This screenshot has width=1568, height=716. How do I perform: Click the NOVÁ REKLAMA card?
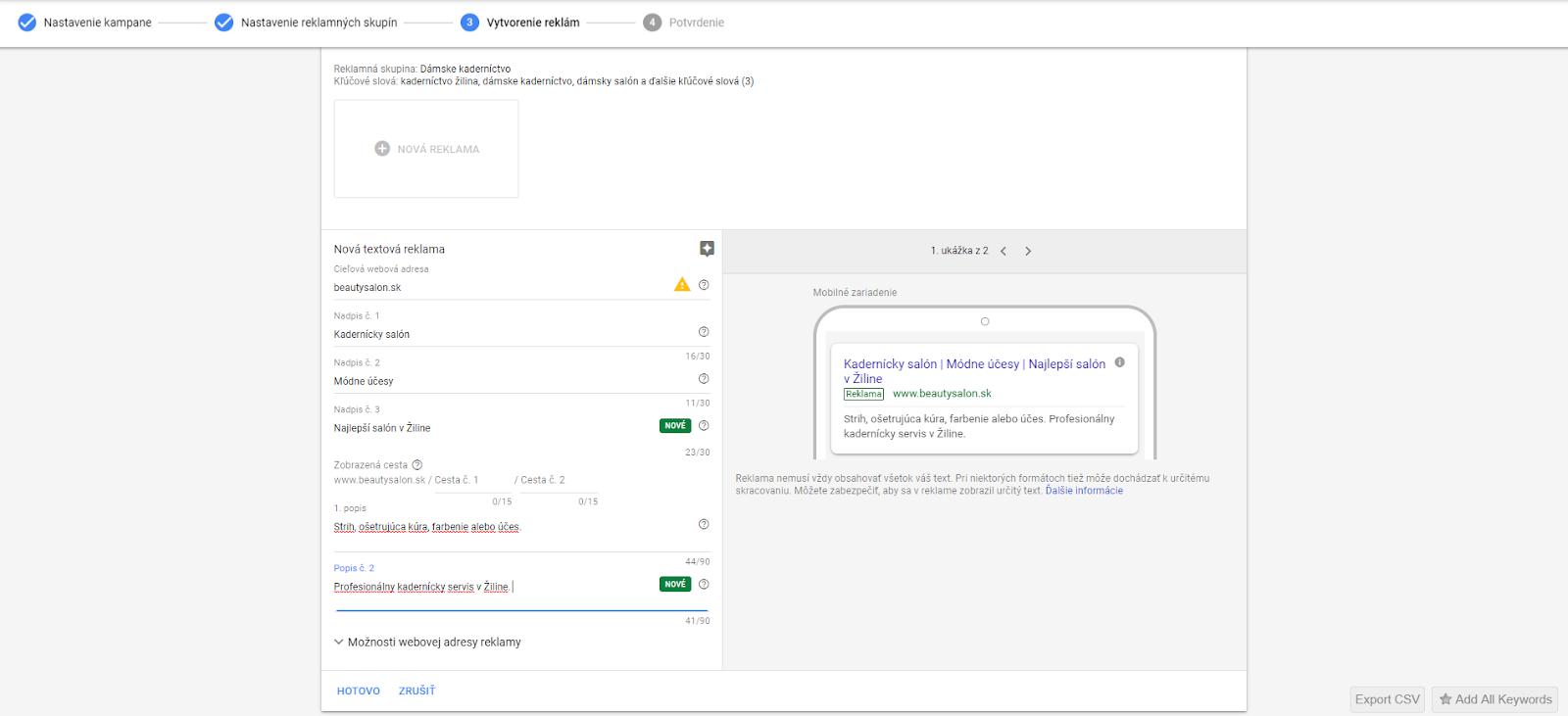pyautogui.click(x=426, y=149)
